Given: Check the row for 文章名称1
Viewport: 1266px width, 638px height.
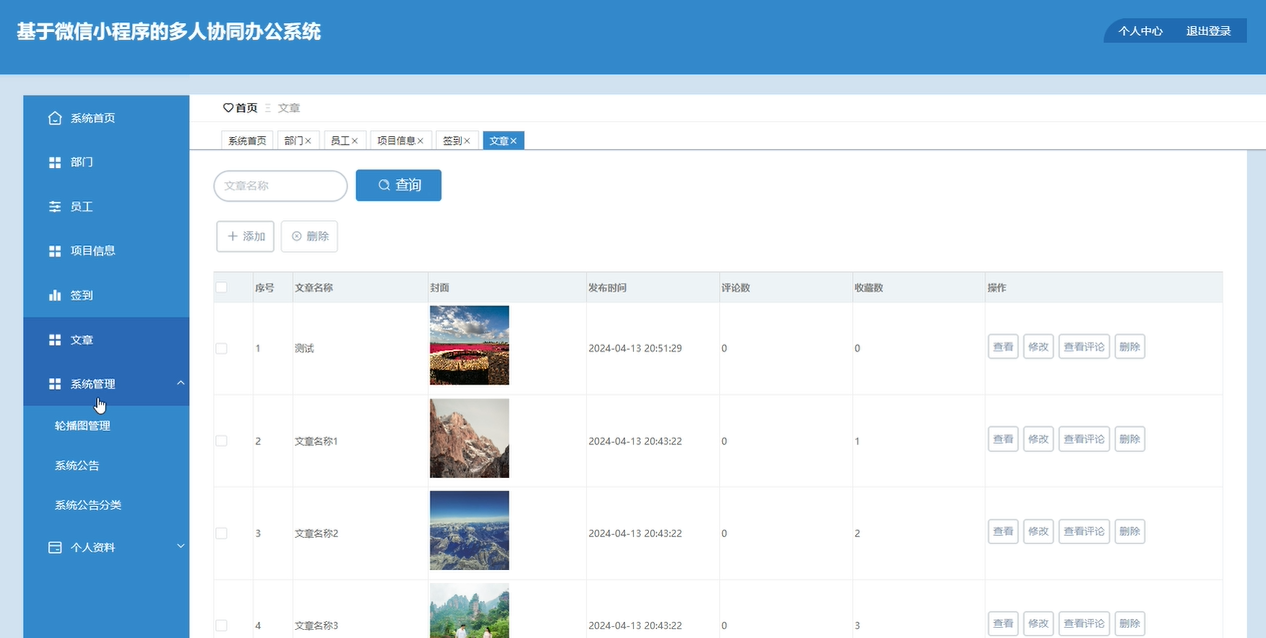Looking at the screenshot, I should coord(222,441).
